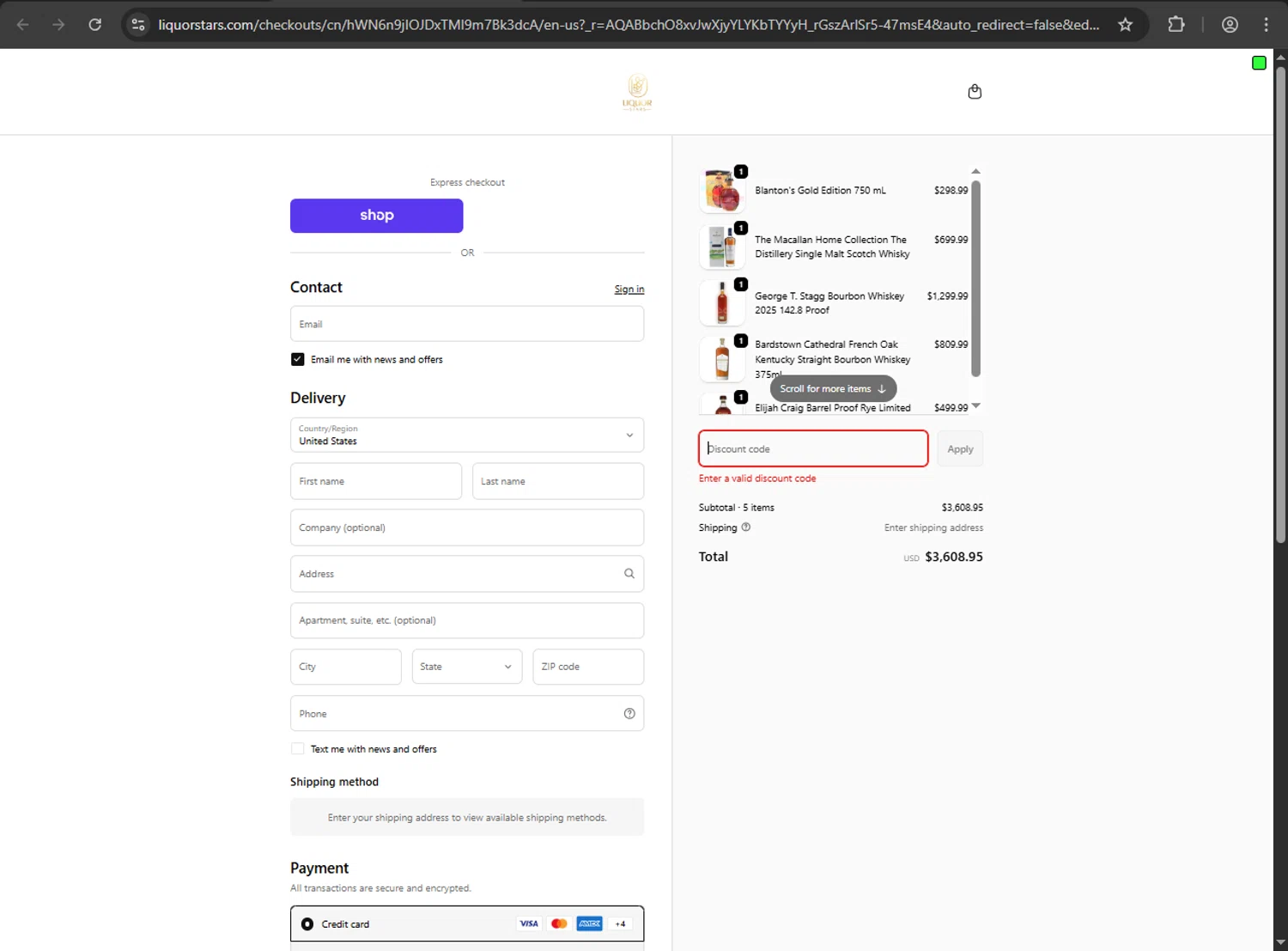
Task: Focus the ZIP code field
Action: point(588,667)
